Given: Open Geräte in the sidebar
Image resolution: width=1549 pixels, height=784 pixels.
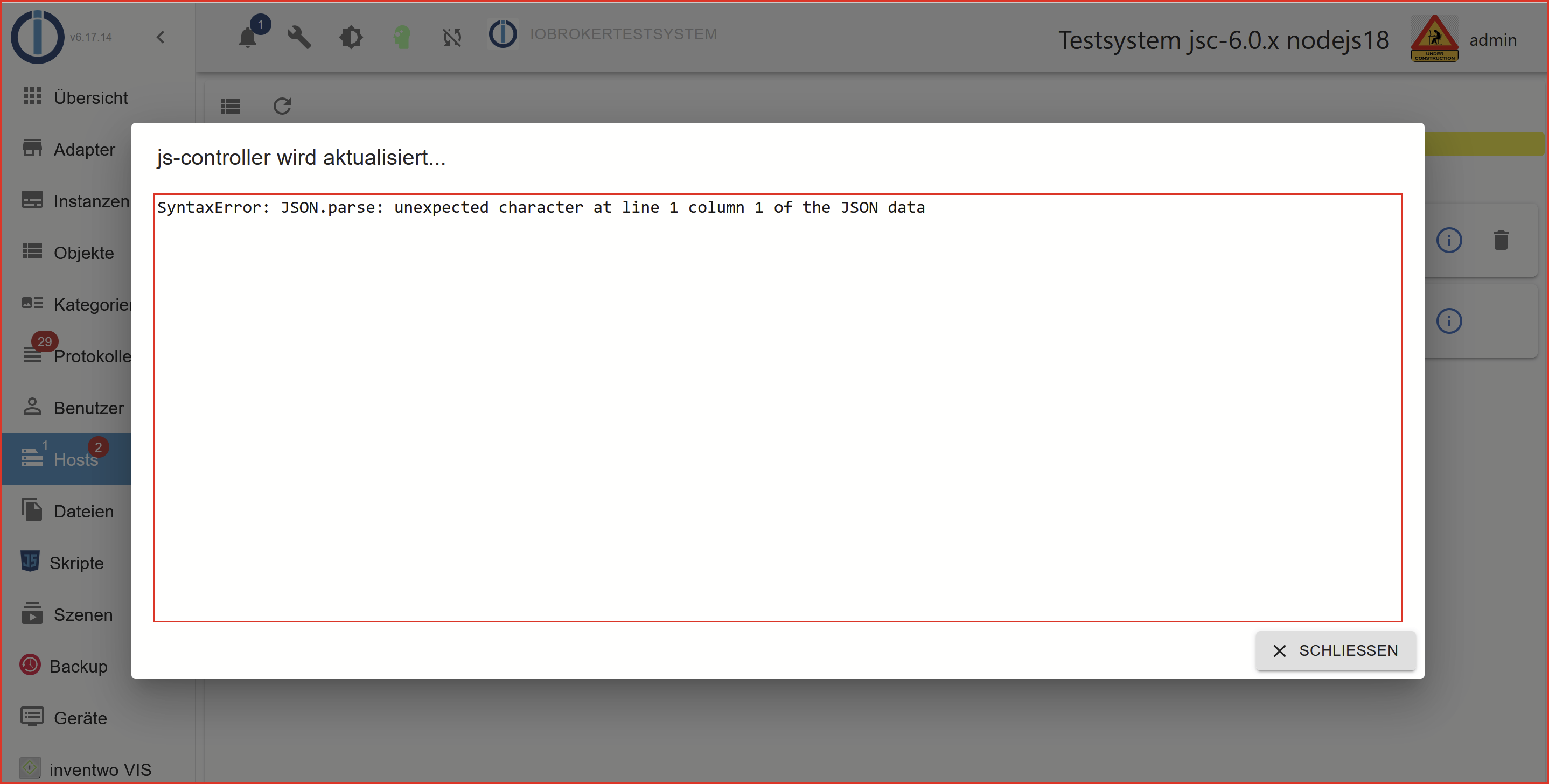Looking at the screenshot, I should tap(80, 718).
